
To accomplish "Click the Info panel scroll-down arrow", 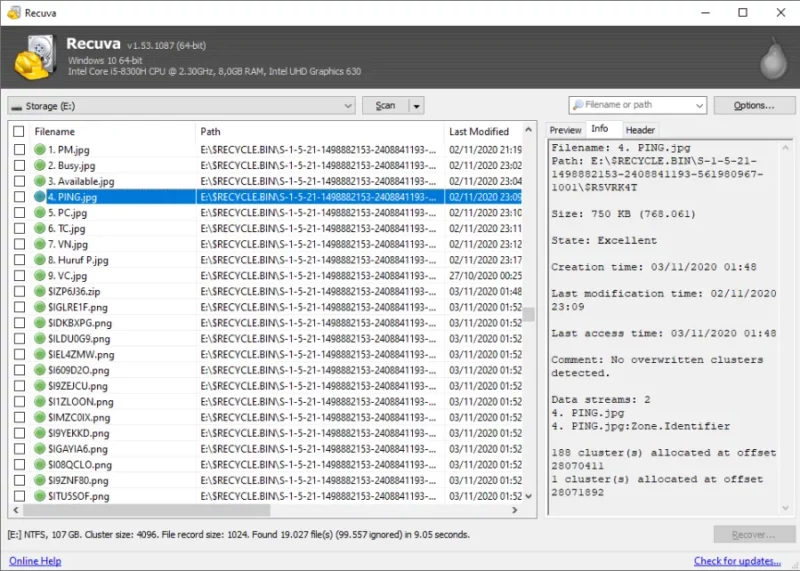I will (x=785, y=508).
